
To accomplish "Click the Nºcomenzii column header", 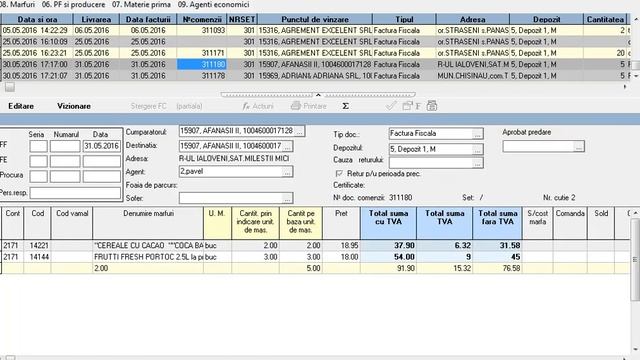I will 202,19.
